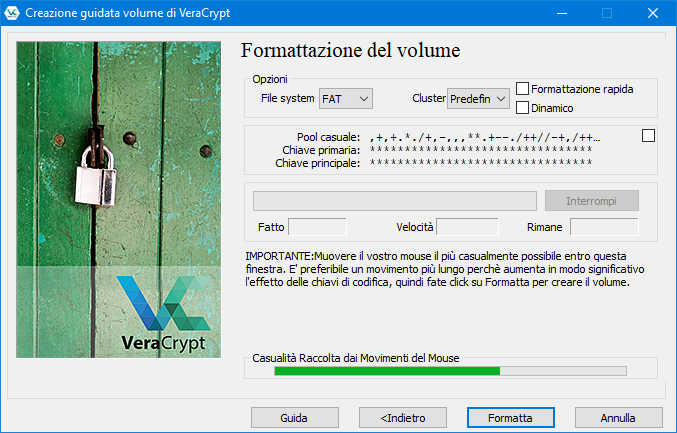This screenshot has height=433, width=677.
Task: Click the VeraCrypt title bar icon
Action: click(x=12, y=13)
